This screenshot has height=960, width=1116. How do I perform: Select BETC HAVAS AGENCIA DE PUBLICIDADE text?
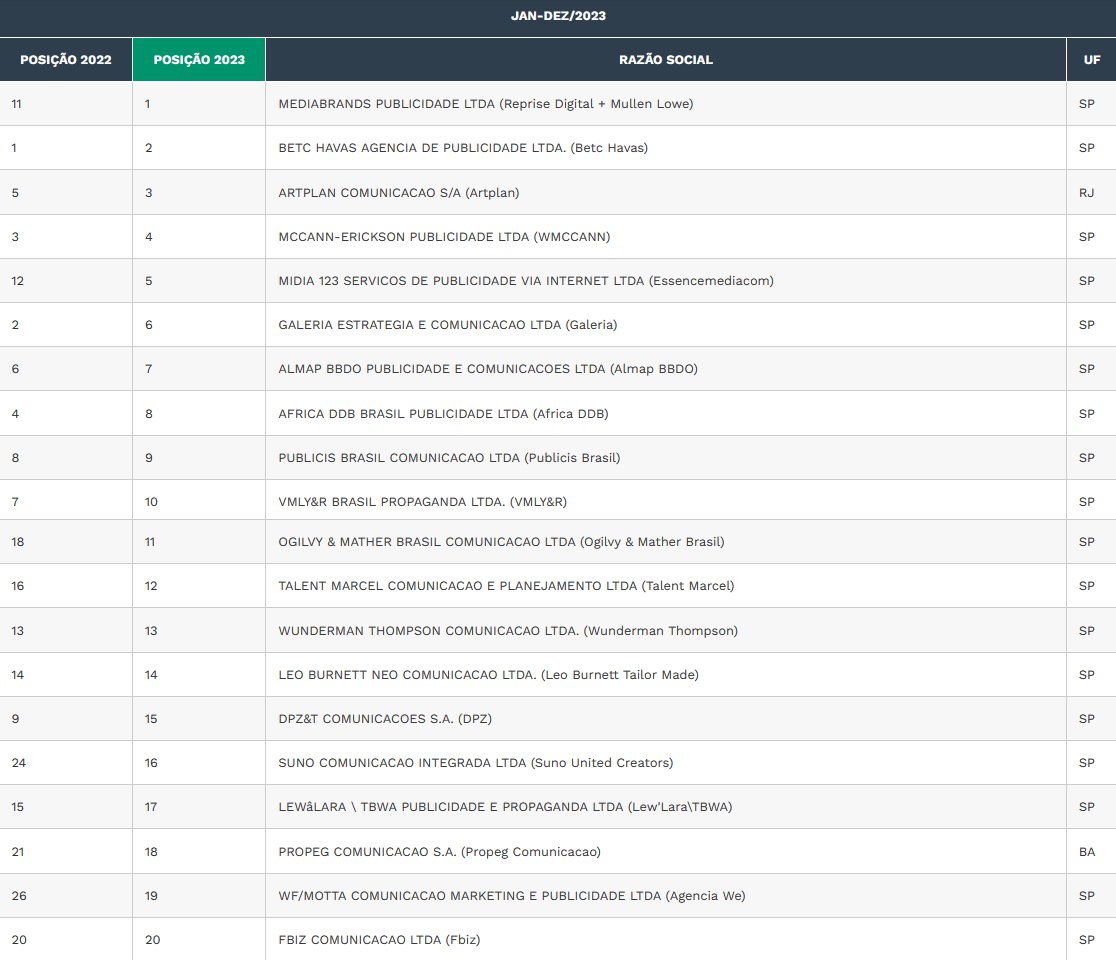tap(463, 148)
